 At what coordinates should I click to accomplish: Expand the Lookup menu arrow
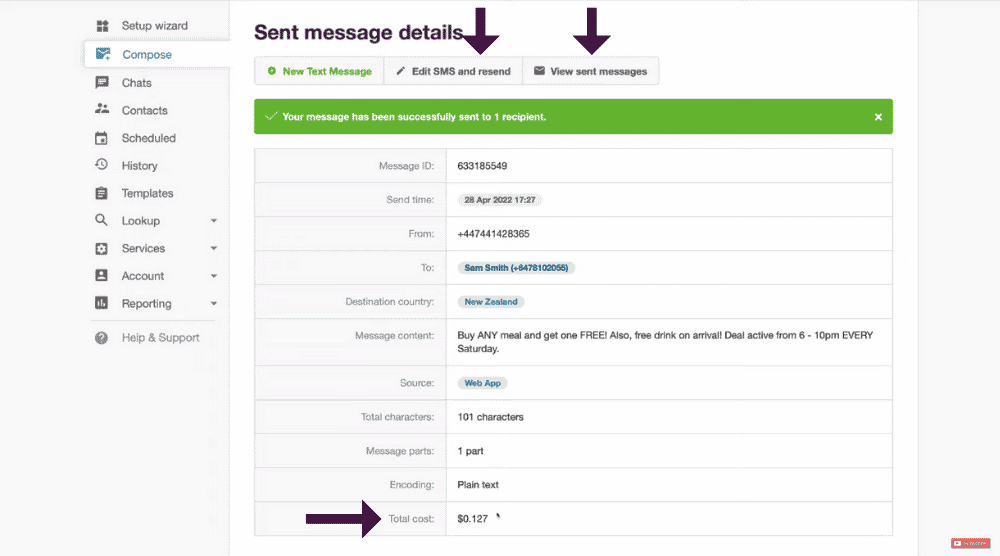coord(214,221)
